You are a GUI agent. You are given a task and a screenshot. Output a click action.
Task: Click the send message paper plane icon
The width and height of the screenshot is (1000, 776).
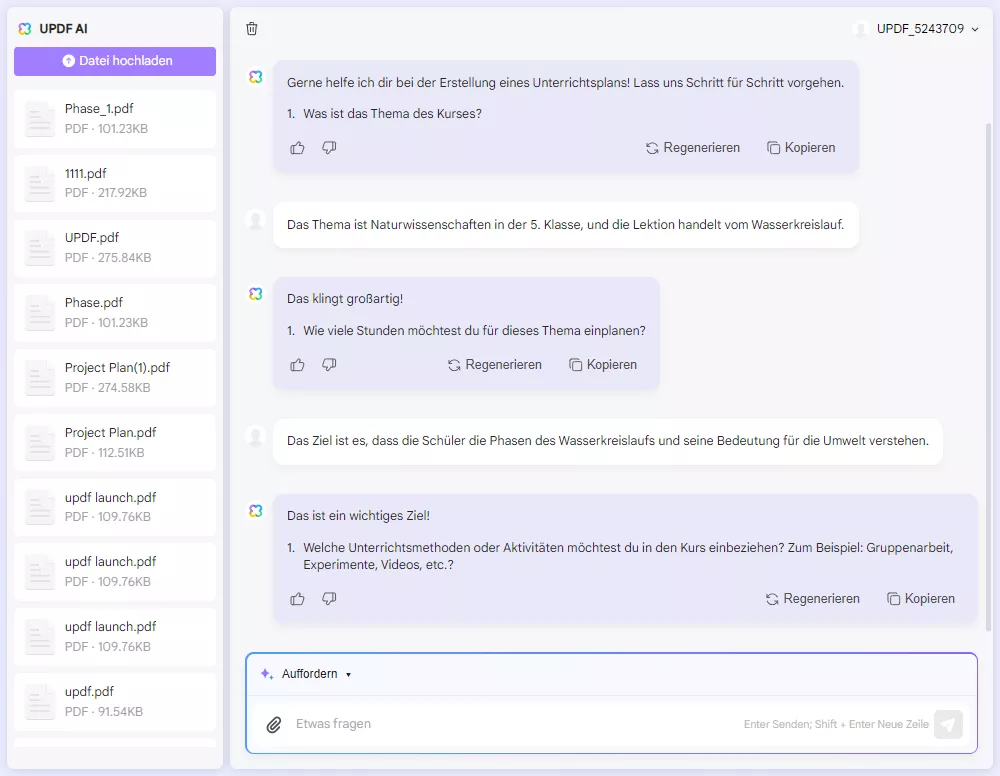pyautogui.click(x=948, y=724)
